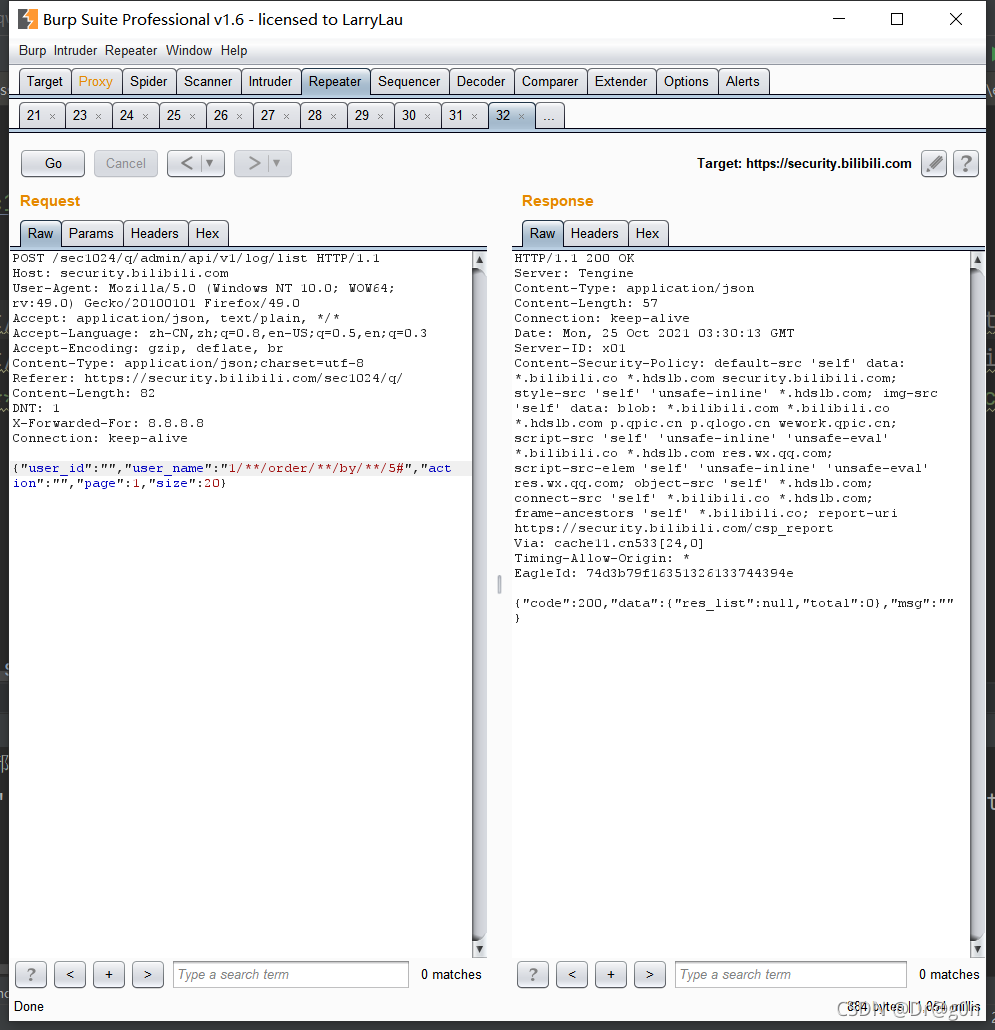Screen dimensions: 995x1030
Task: Go to previous match in response search
Action: pos(572,974)
